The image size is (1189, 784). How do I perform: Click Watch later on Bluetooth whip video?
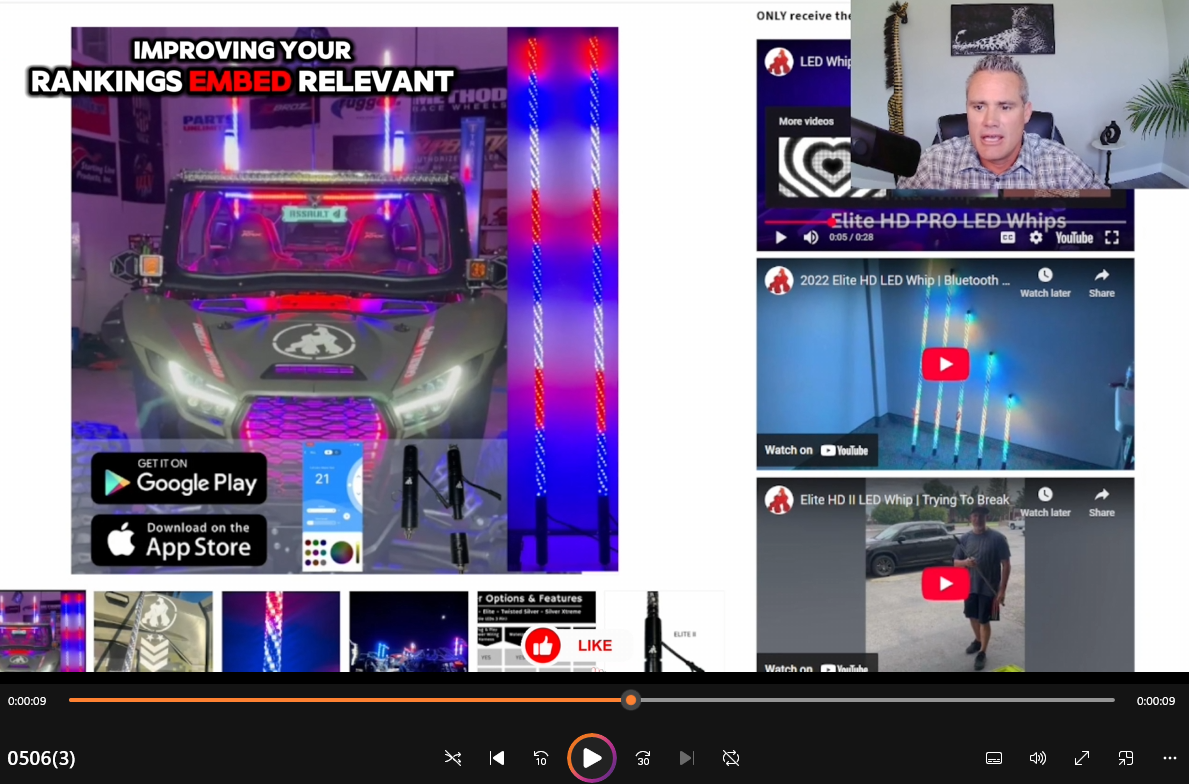coord(1045,282)
